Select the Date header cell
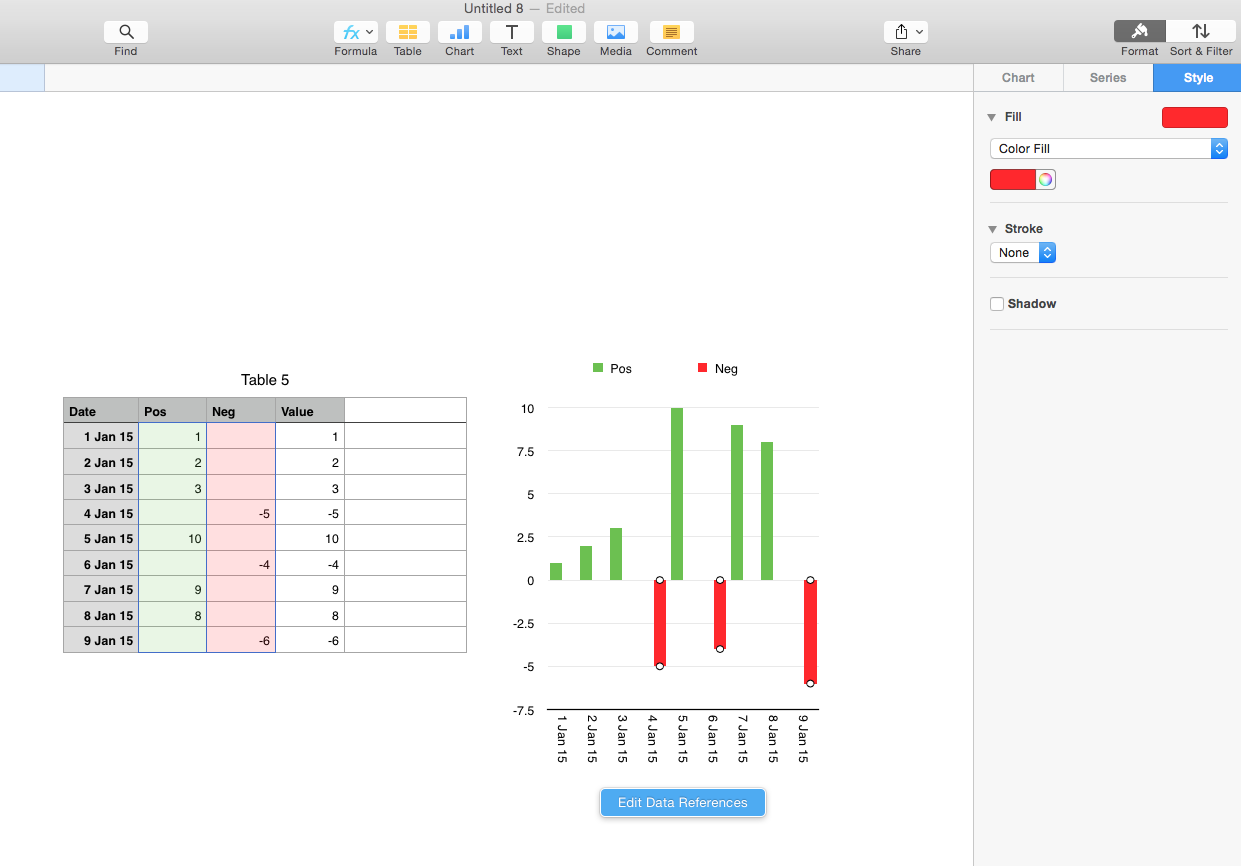 (101, 411)
